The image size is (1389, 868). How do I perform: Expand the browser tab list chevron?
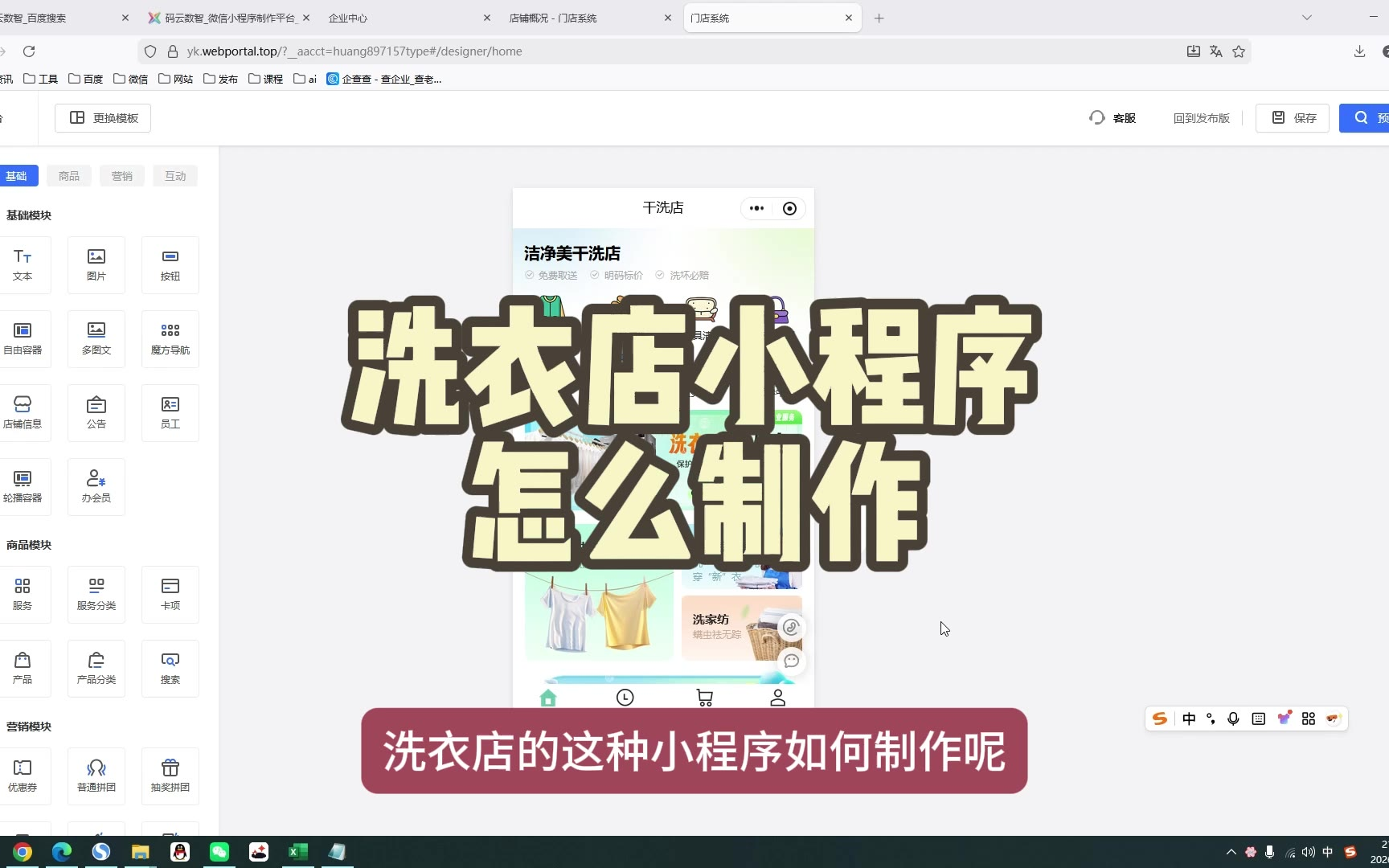point(1307,18)
